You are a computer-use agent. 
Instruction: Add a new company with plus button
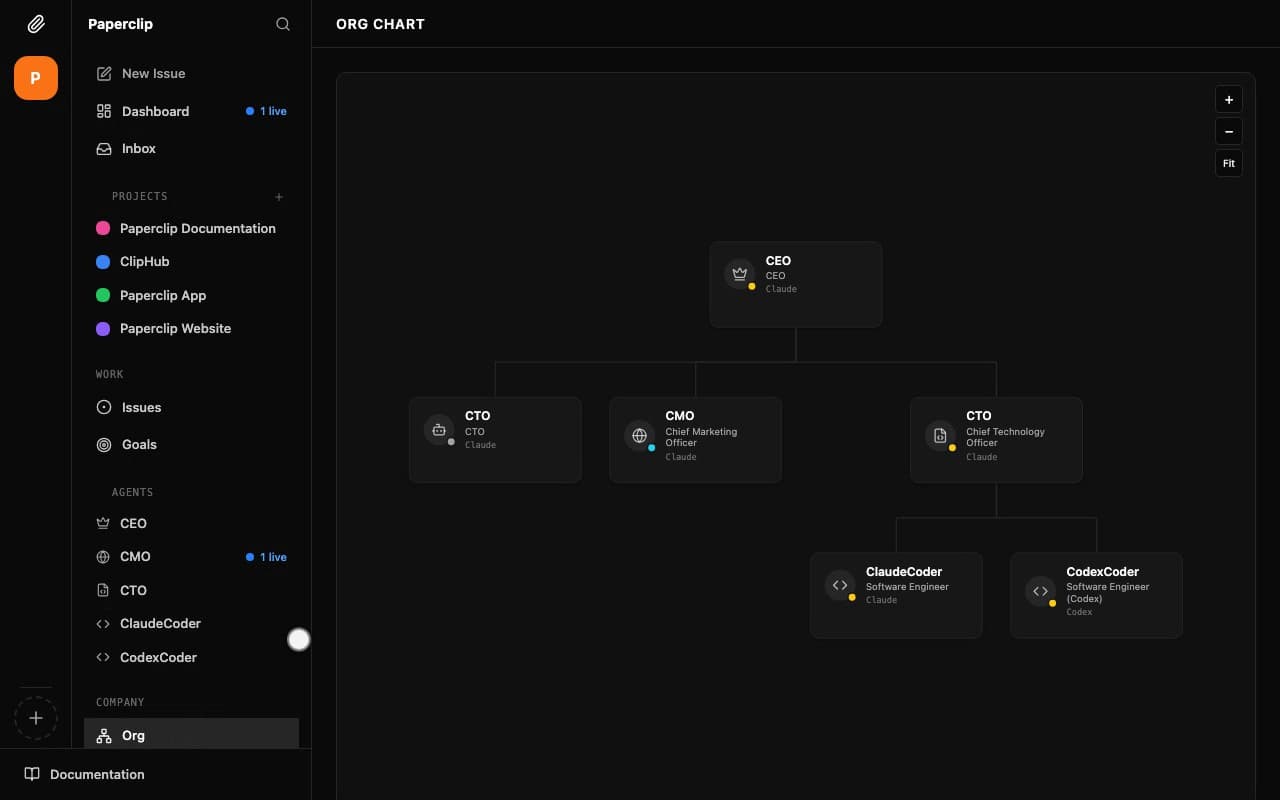36,718
